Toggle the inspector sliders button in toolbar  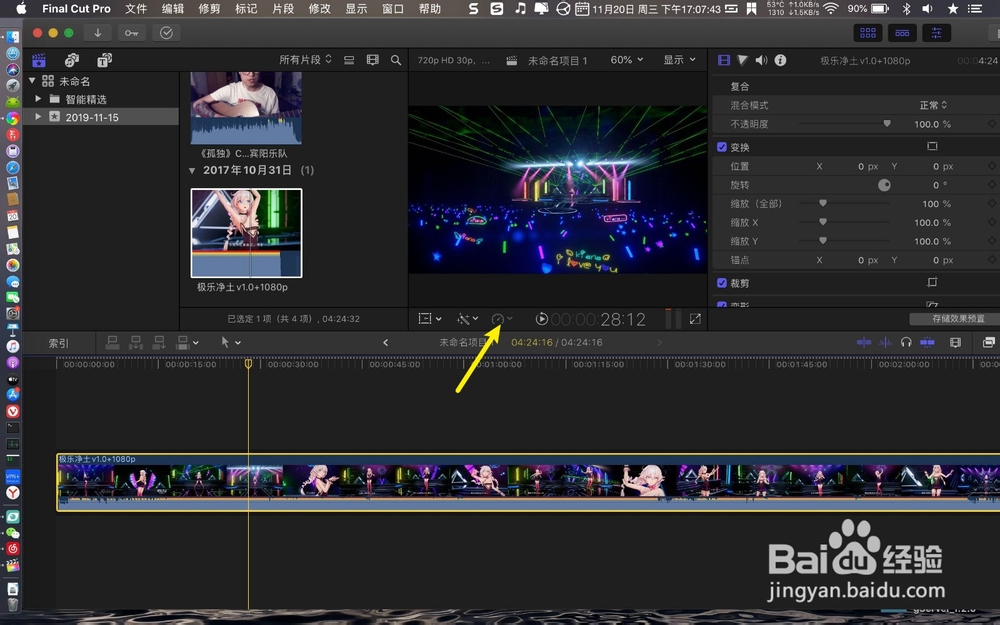tap(936, 33)
